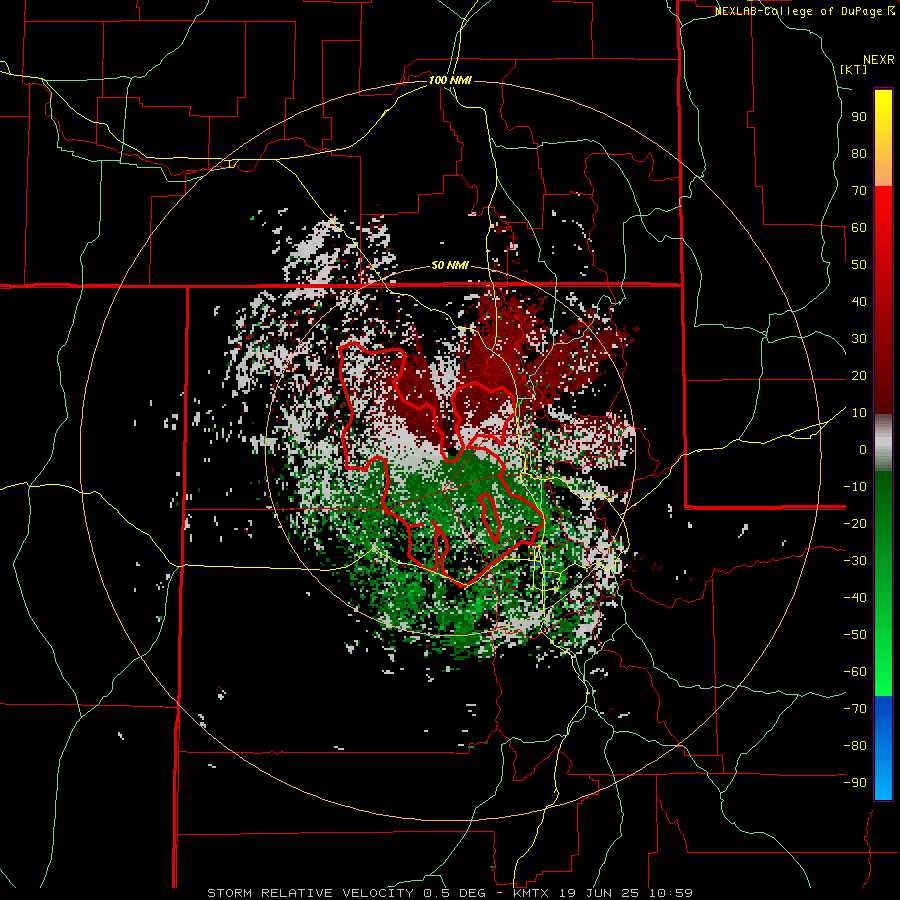Click the NEXR label in the corner
The image size is (900, 900).
tap(879, 60)
